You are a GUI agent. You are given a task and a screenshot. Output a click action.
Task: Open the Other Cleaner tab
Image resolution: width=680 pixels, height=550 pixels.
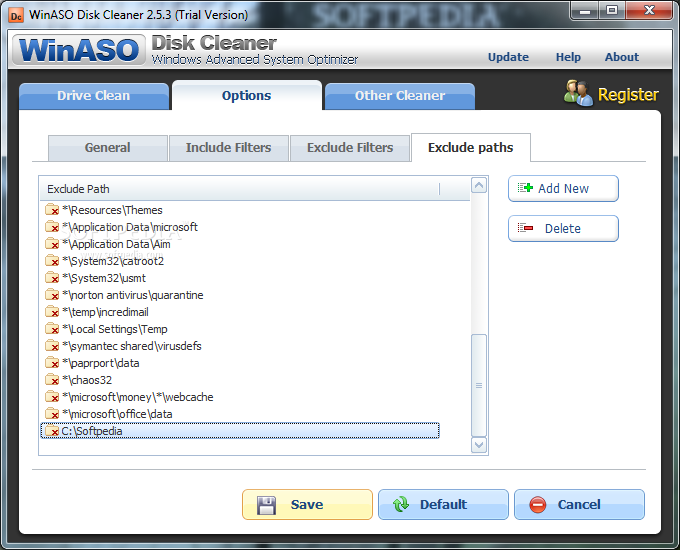[400, 96]
